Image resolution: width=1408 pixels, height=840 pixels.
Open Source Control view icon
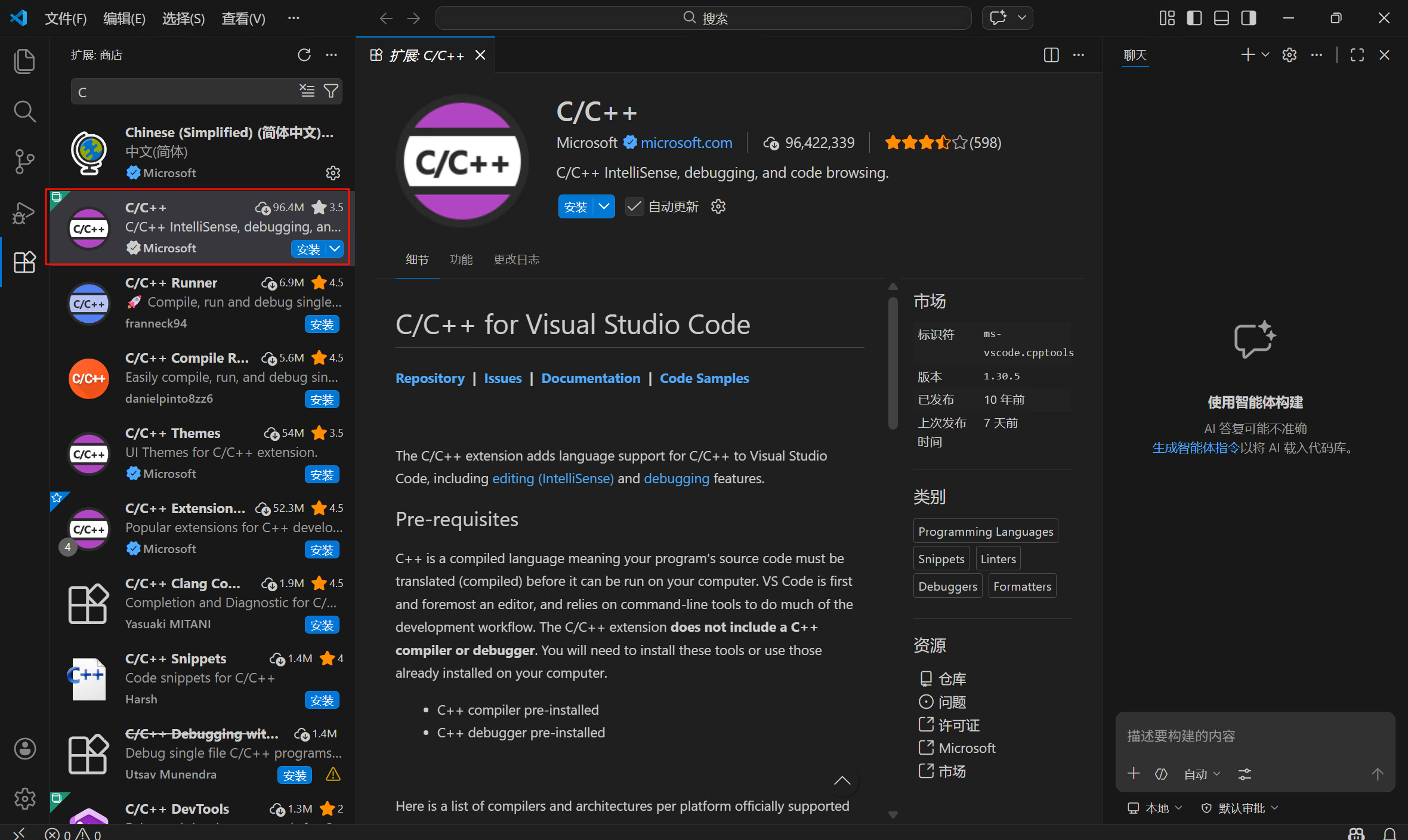[24, 162]
